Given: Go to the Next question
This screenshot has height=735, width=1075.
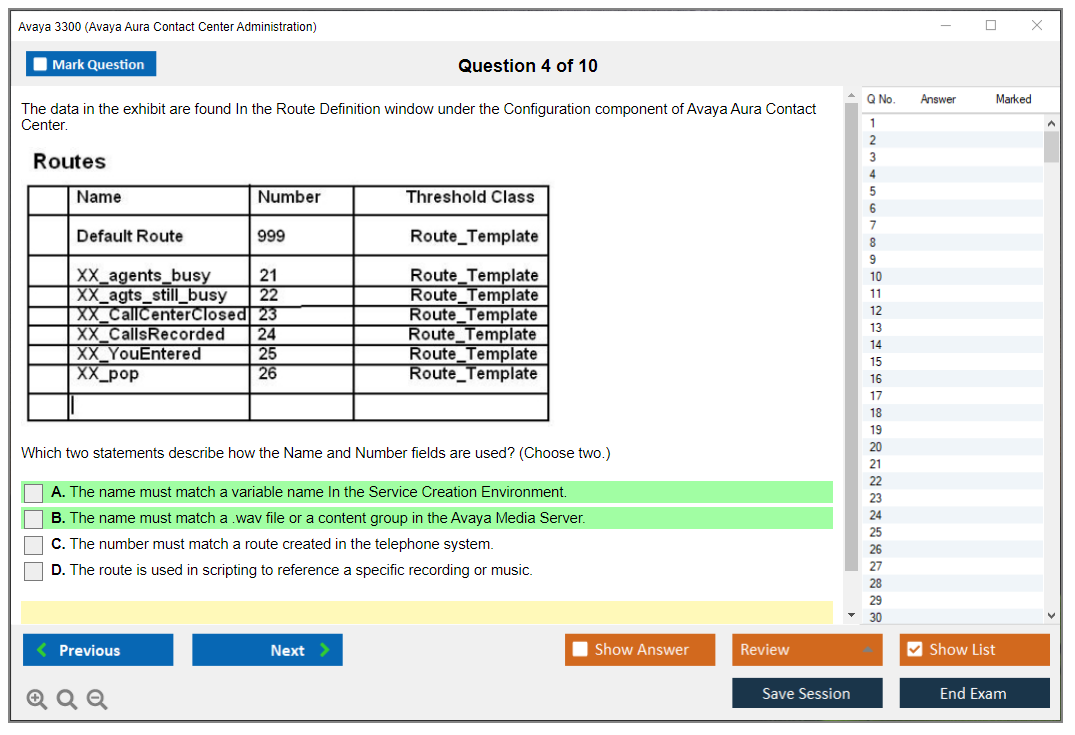Looking at the screenshot, I should pos(267,650).
